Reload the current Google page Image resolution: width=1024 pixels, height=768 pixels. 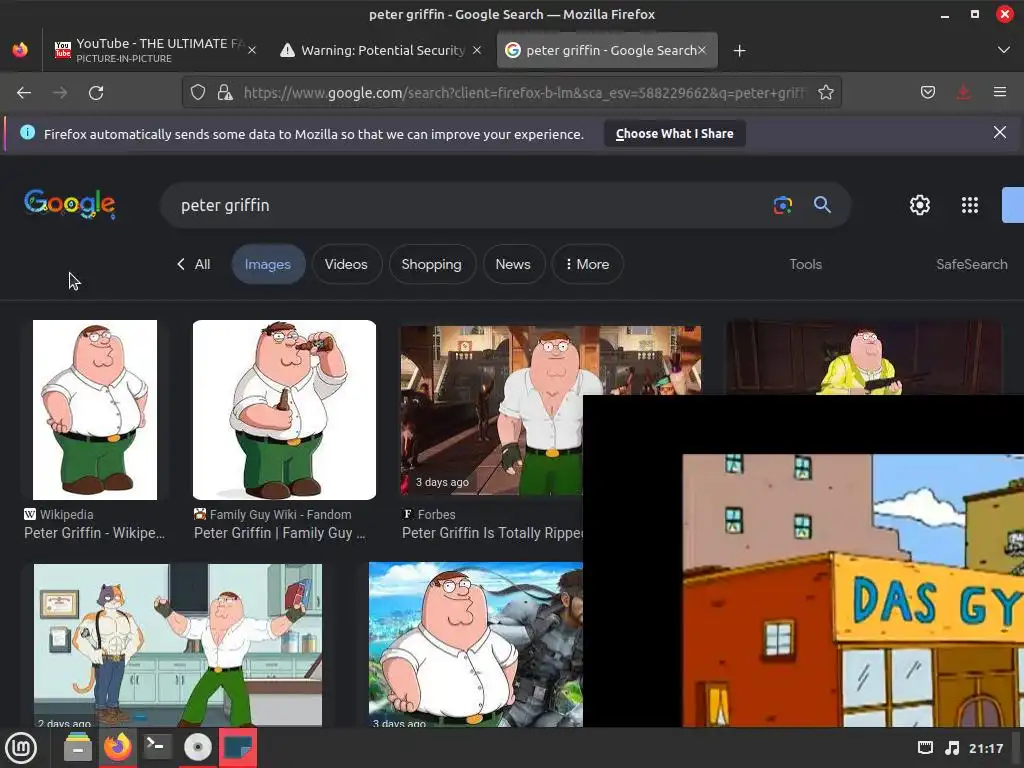click(96, 93)
